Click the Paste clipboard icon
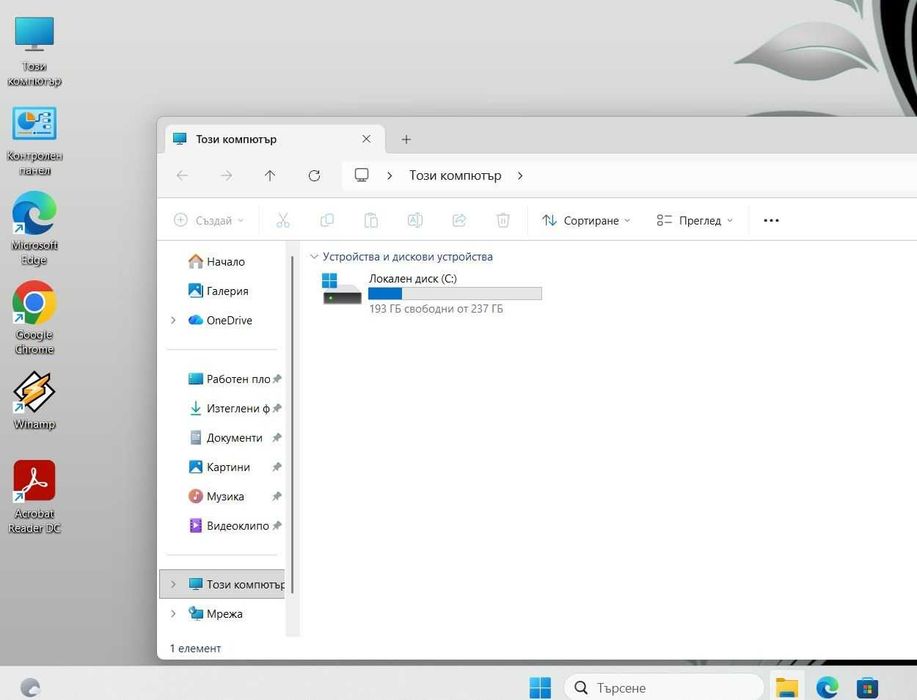Screen dimensions: 917x700 [371, 220]
